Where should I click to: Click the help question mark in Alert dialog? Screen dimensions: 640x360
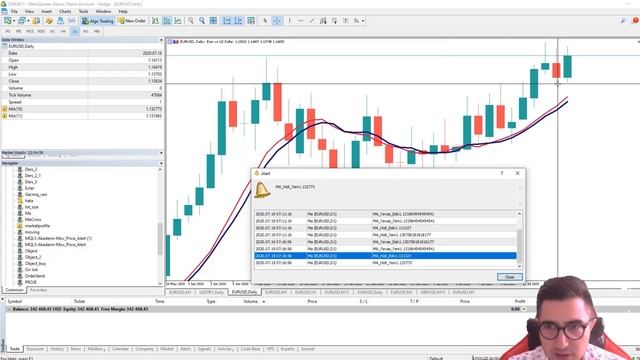click(x=502, y=173)
